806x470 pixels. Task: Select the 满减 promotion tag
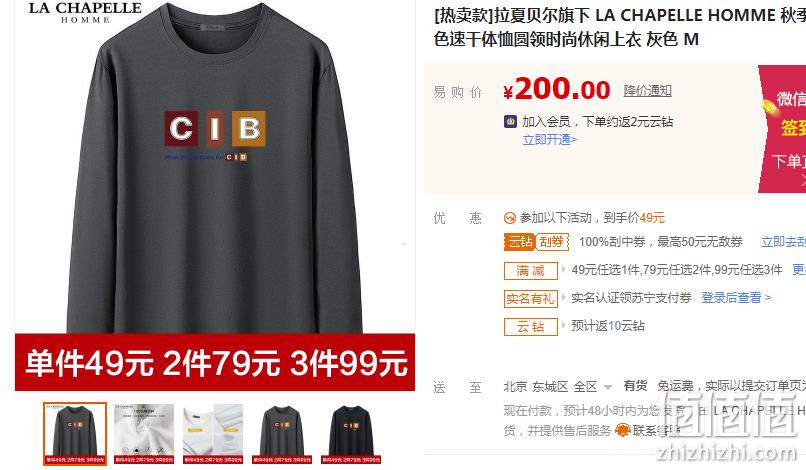click(530, 270)
